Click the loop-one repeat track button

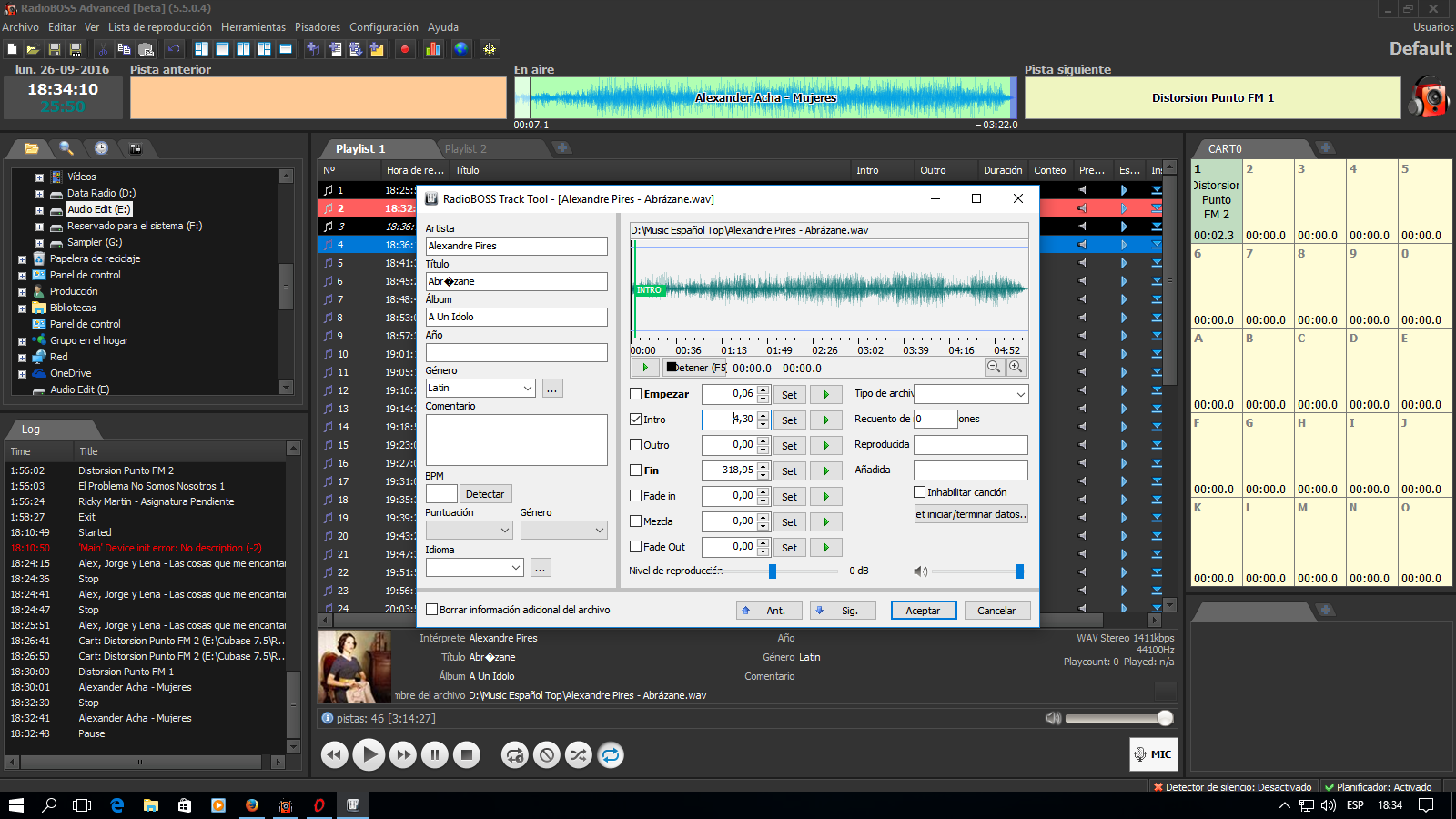515,754
